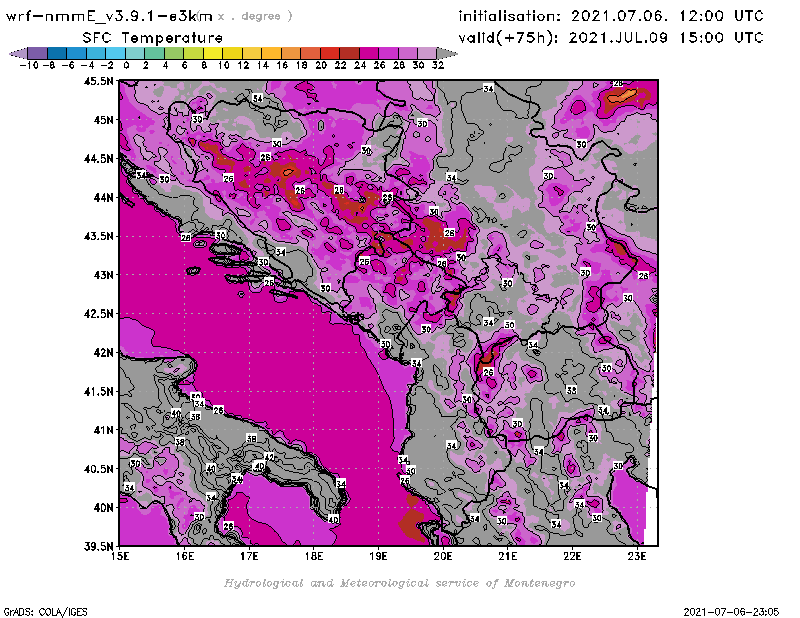Click the green 4 to 6 legend swatch

[x=174, y=54]
